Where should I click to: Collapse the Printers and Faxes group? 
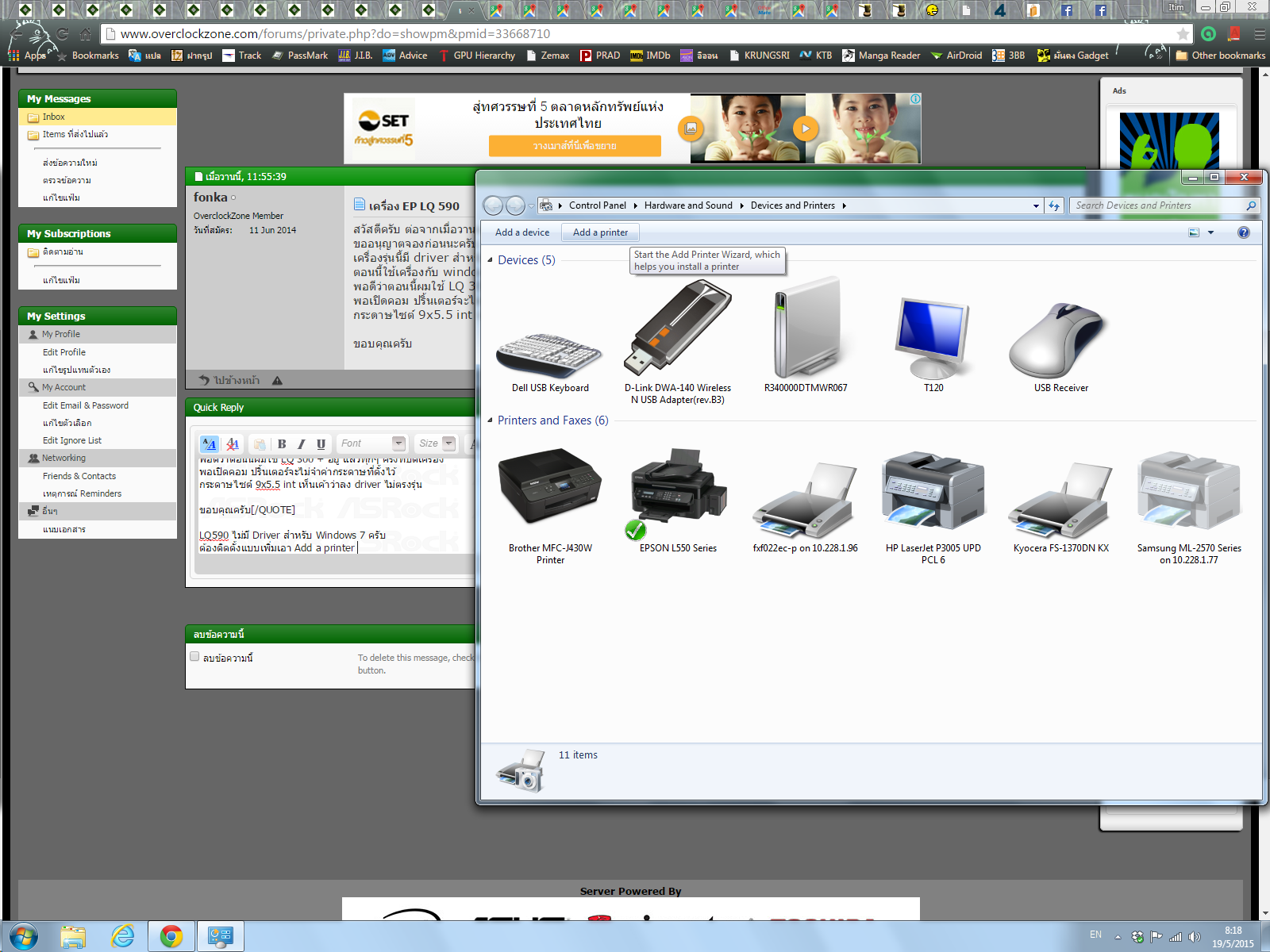pos(490,420)
